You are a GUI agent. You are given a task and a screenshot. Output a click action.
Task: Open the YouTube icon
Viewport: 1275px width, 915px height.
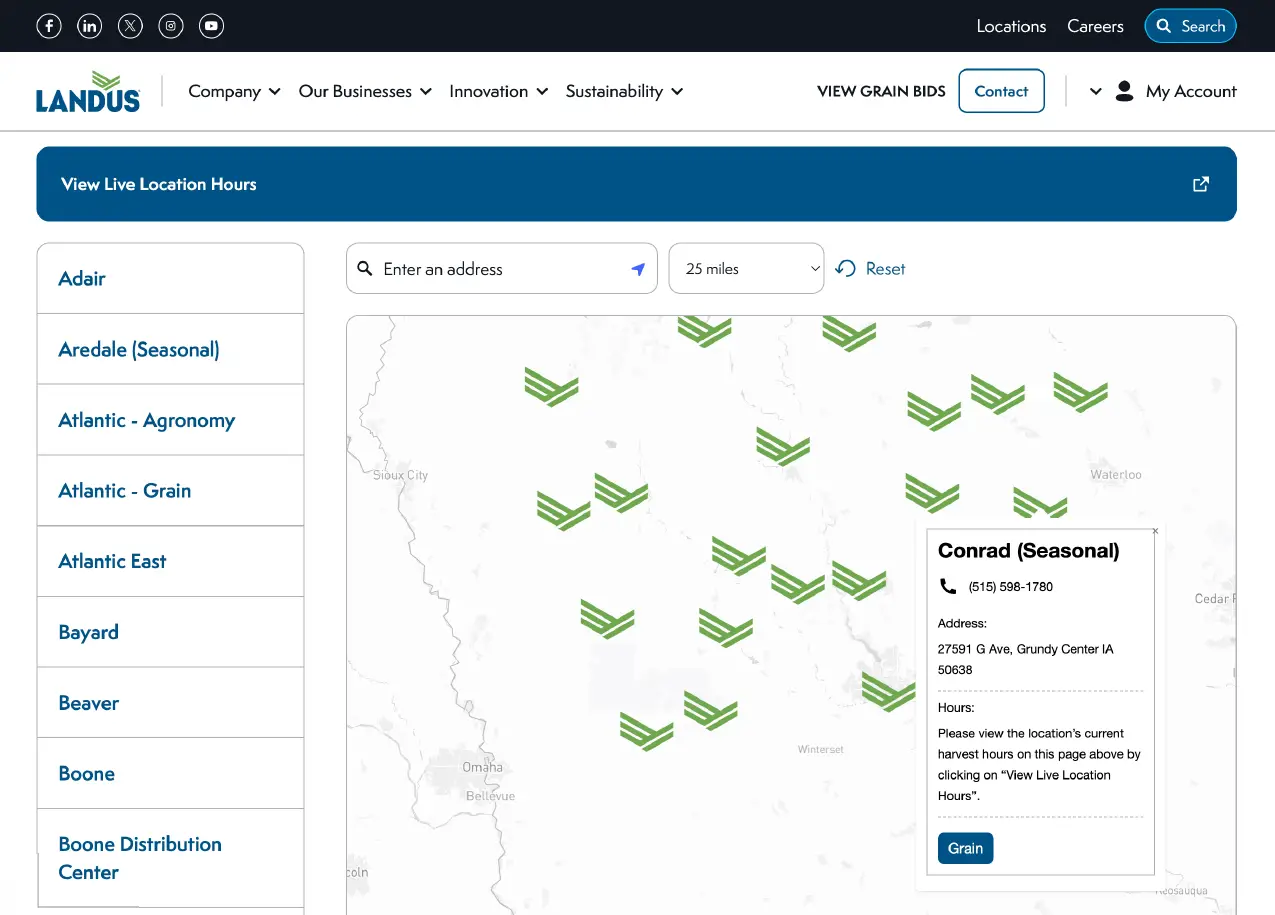pyautogui.click(x=211, y=25)
